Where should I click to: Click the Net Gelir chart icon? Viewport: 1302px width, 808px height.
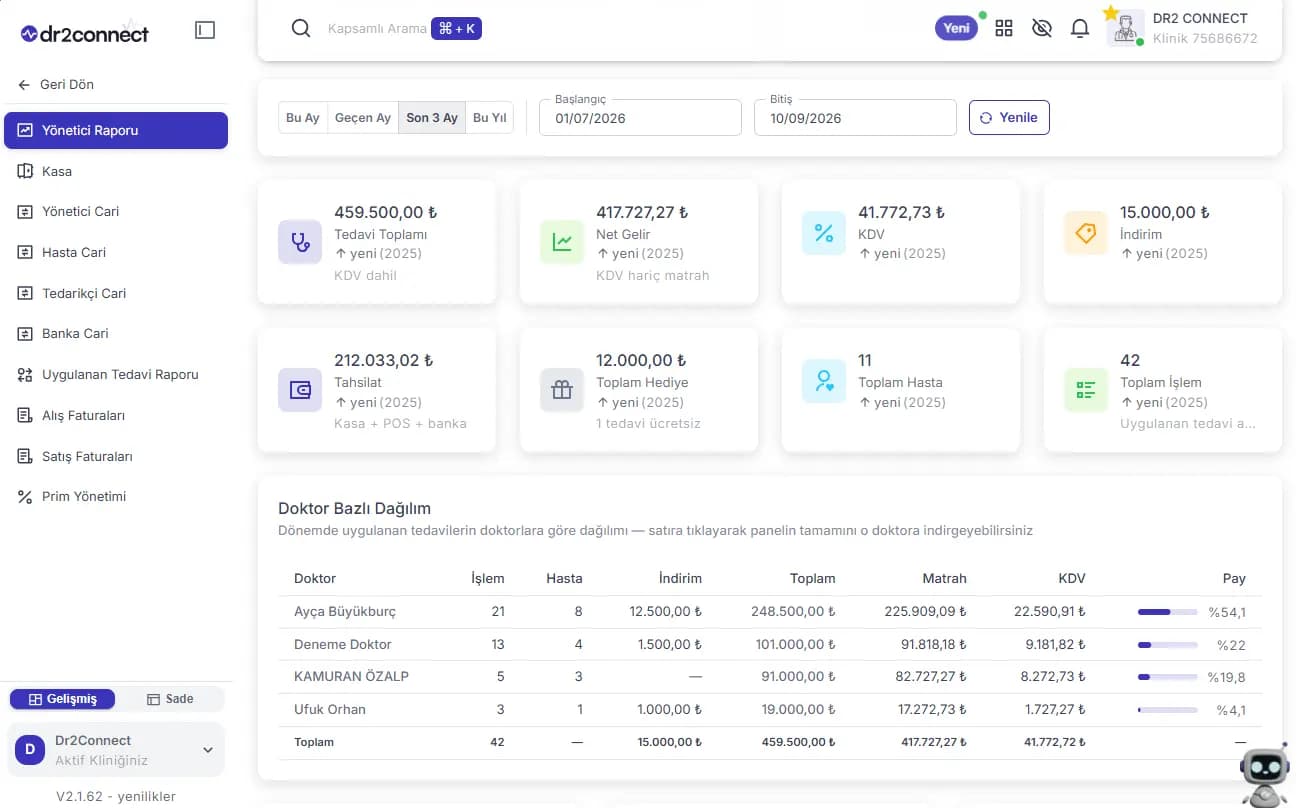tap(562, 242)
